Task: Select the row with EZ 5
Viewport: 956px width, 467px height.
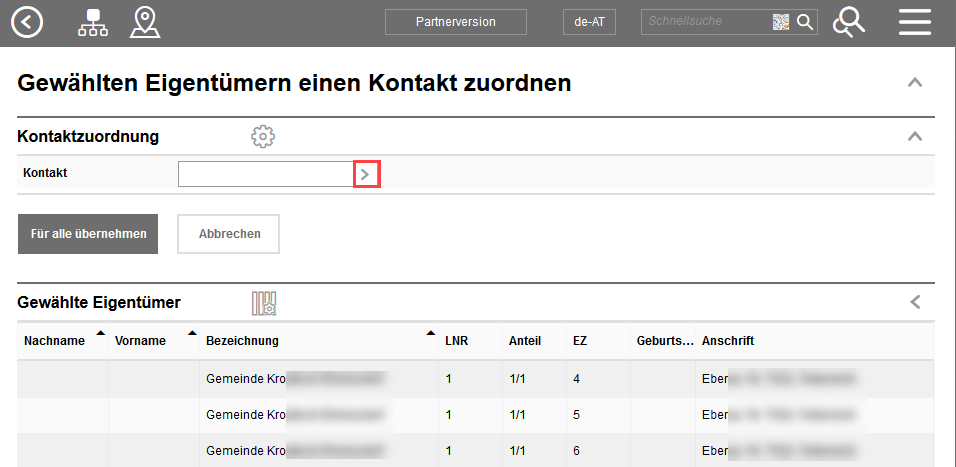Action: click(476, 415)
